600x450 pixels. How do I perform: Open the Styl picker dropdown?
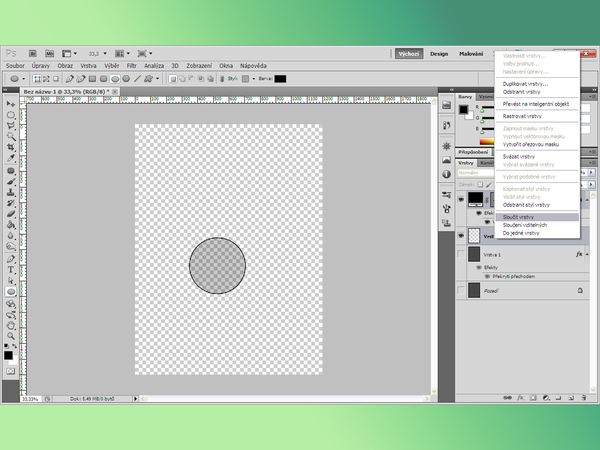point(249,78)
